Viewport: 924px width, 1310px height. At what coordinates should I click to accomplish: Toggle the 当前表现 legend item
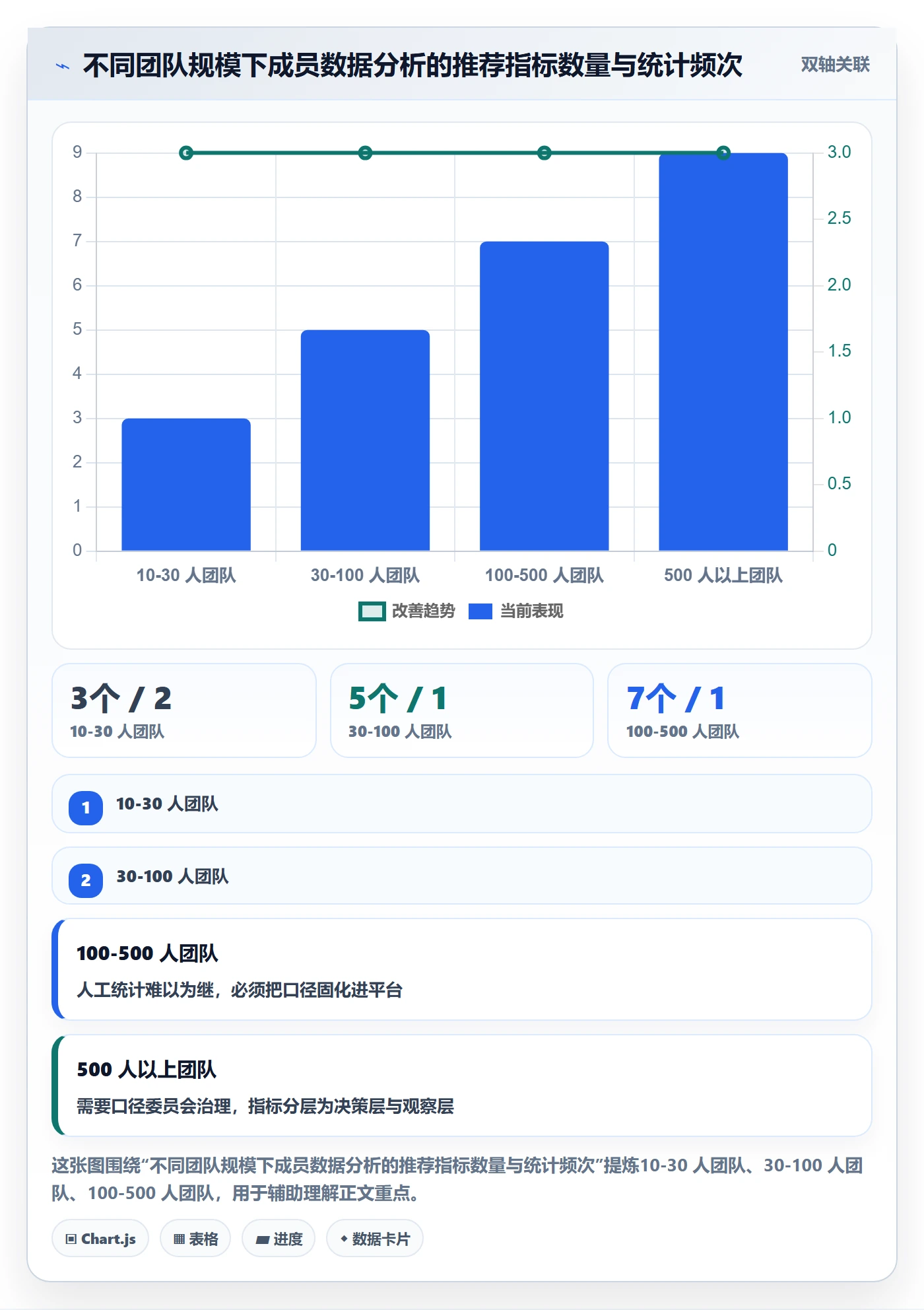tap(516, 611)
